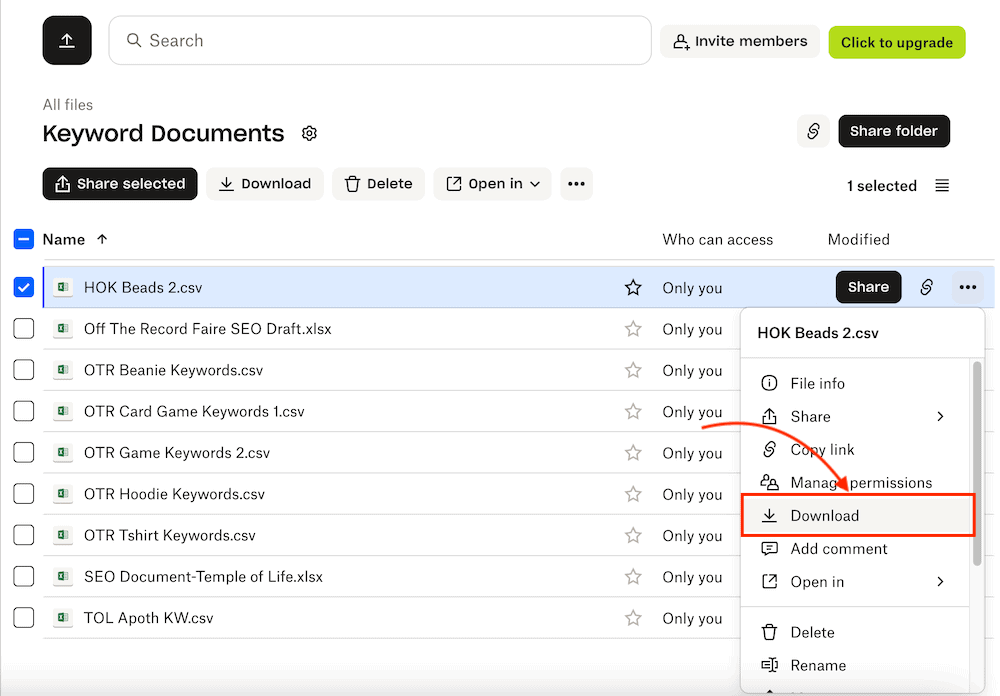Open OTR Game Keywords 2.csv file name
1000x696 pixels.
(177, 453)
